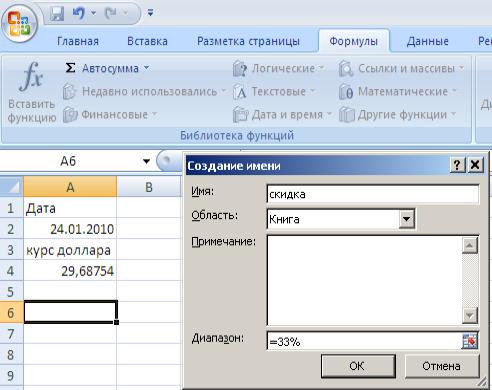Open Недавно использовались functions list
Screen dimensions: 492x390
point(144,91)
